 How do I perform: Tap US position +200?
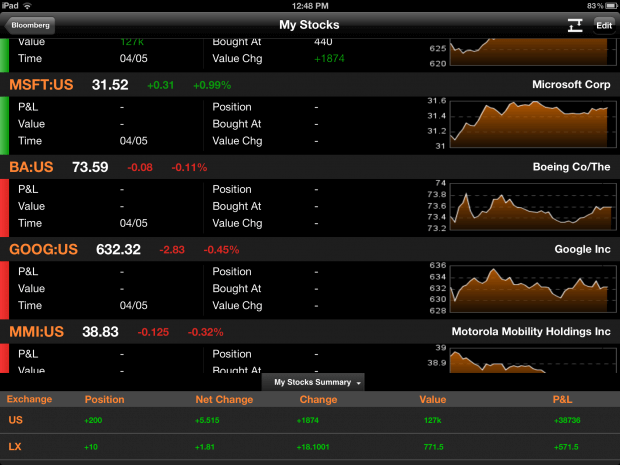coord(93,420)
